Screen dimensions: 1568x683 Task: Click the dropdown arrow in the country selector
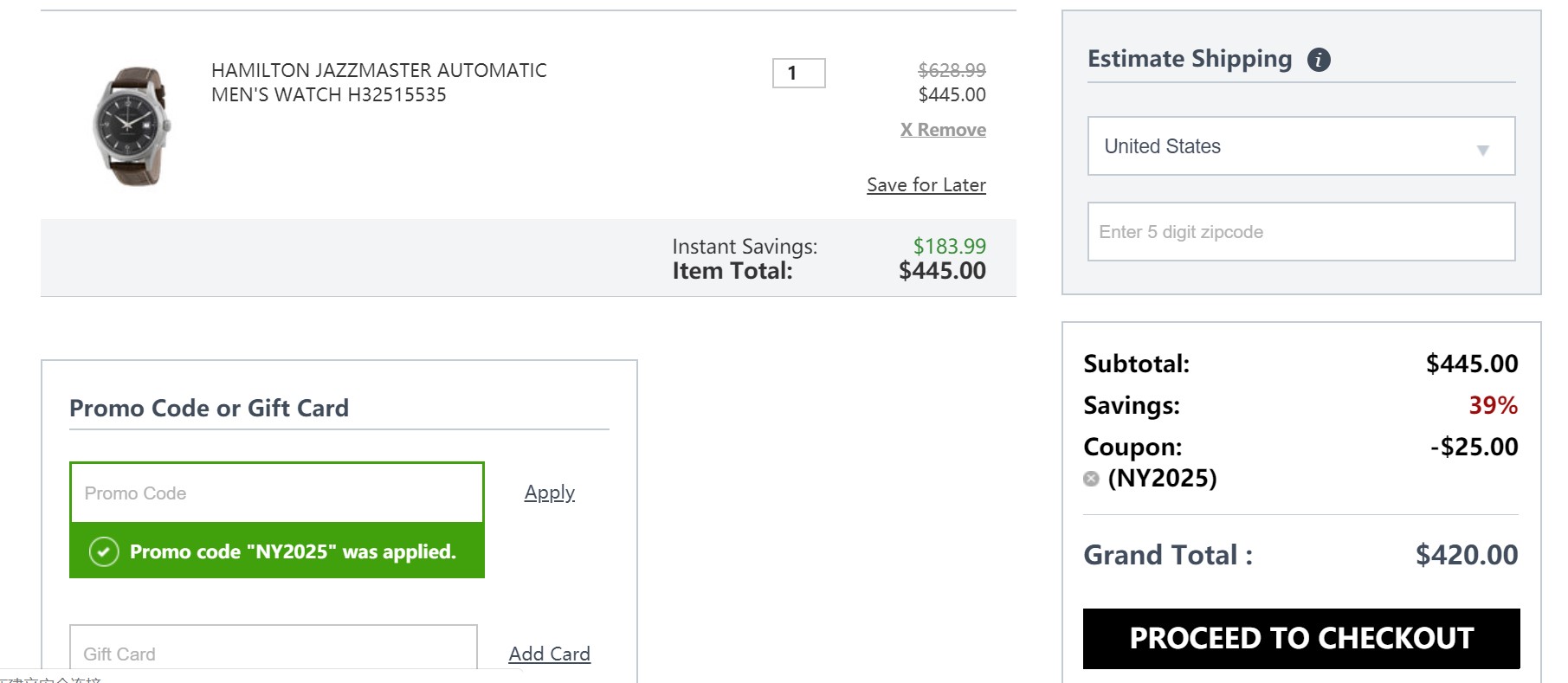tap(1482, 150)
